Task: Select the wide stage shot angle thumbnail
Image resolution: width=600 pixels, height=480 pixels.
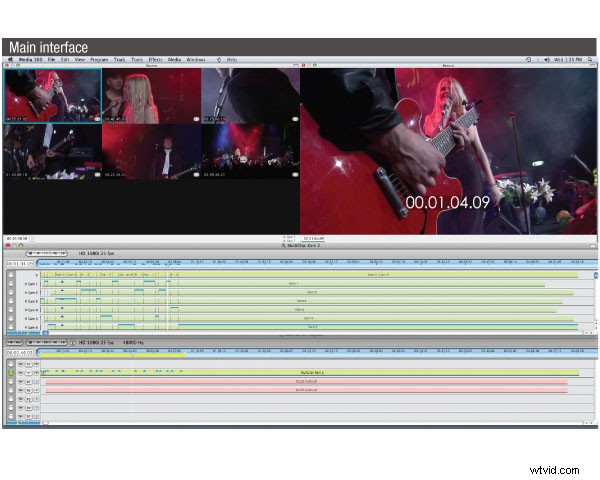Action: 251,152
